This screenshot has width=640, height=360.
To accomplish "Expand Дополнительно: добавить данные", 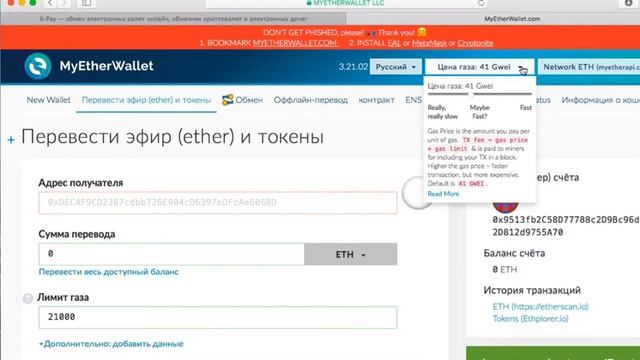I will pos(111,344).
